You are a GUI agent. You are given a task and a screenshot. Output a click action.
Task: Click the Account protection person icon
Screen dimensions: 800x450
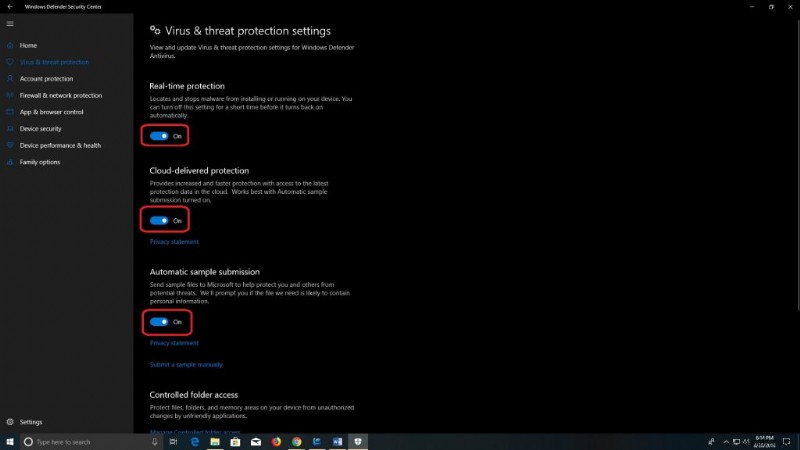[10, 79]
